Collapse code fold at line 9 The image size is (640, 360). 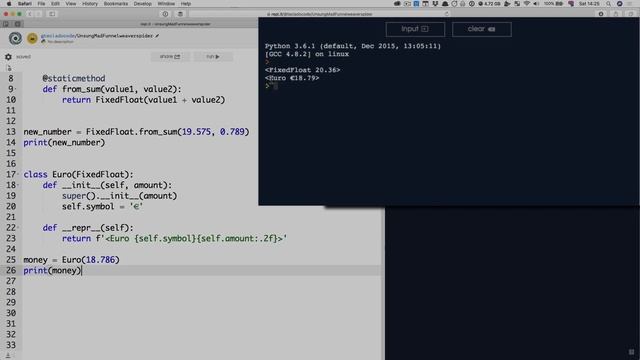point(16,89)
